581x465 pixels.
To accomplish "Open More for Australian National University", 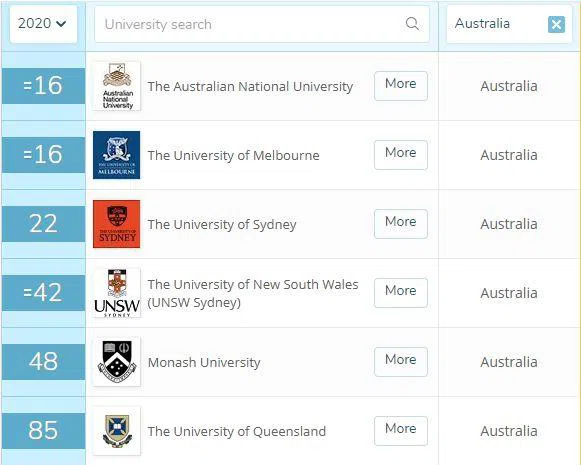I will click(401, 86).
